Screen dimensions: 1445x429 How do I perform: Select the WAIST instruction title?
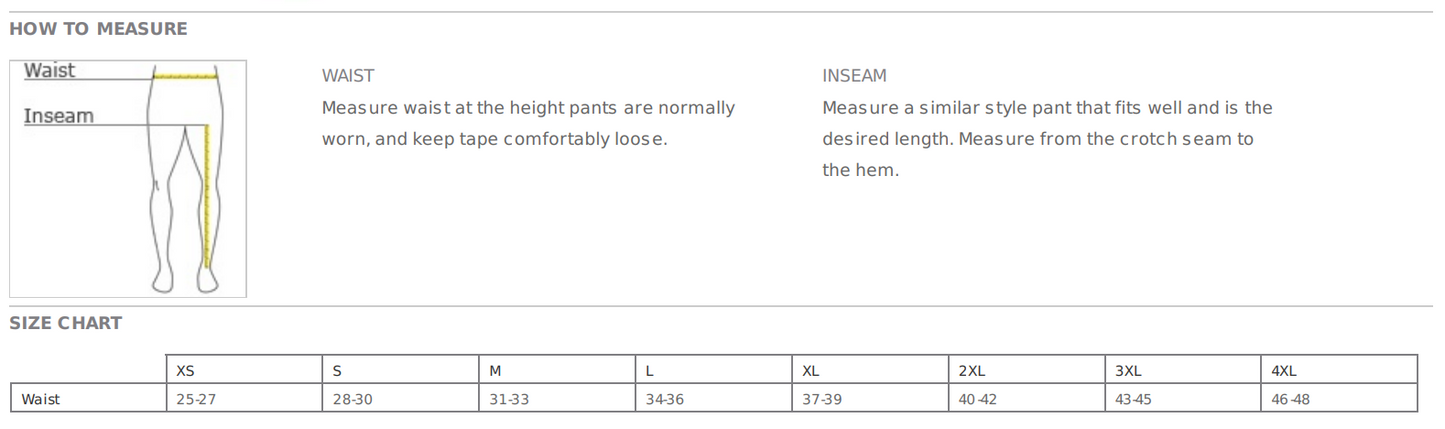[348, 76]
